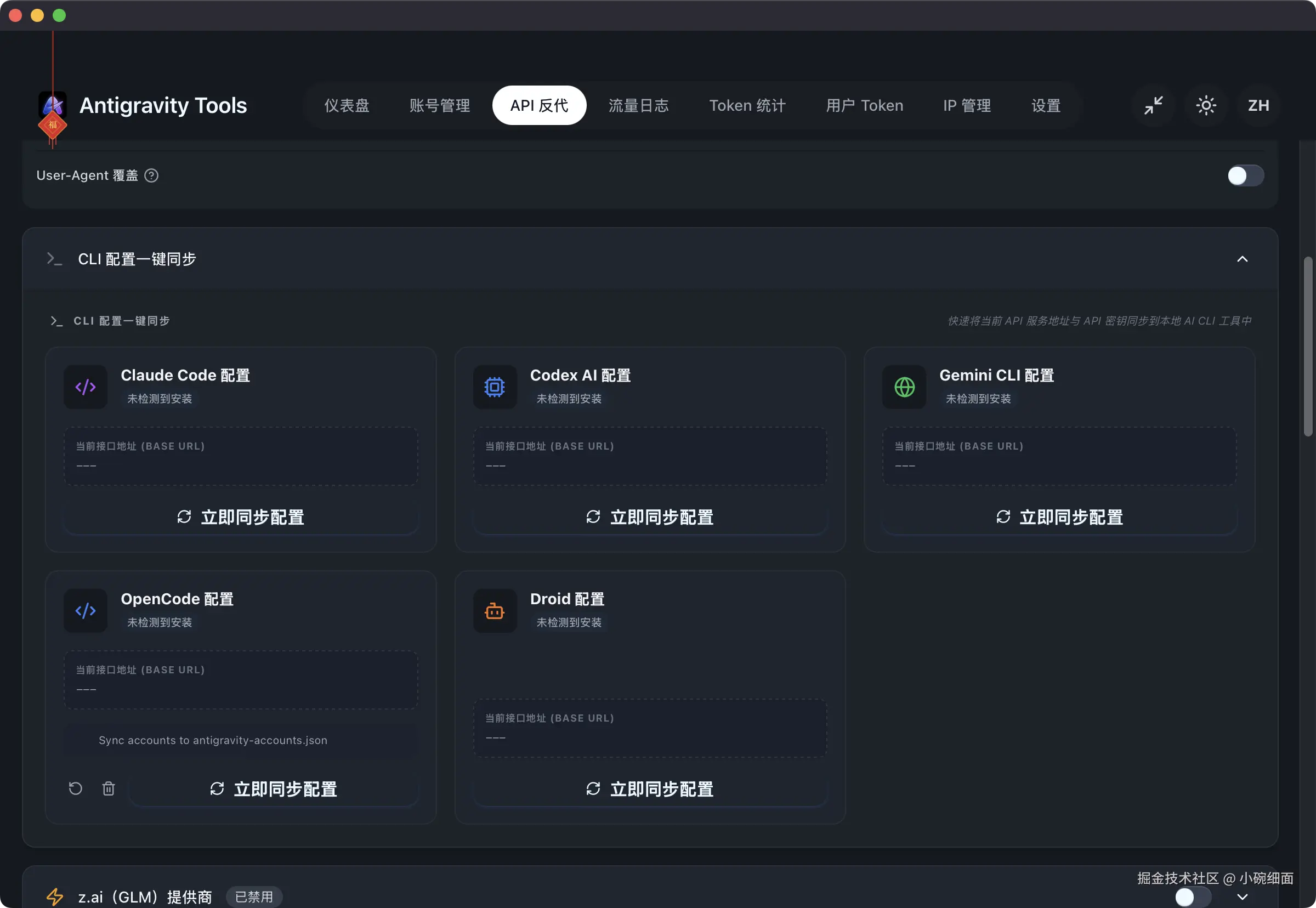1316x908 pixels.
Task: Open the ZH language selector
Action: (x=1258, y=105)
